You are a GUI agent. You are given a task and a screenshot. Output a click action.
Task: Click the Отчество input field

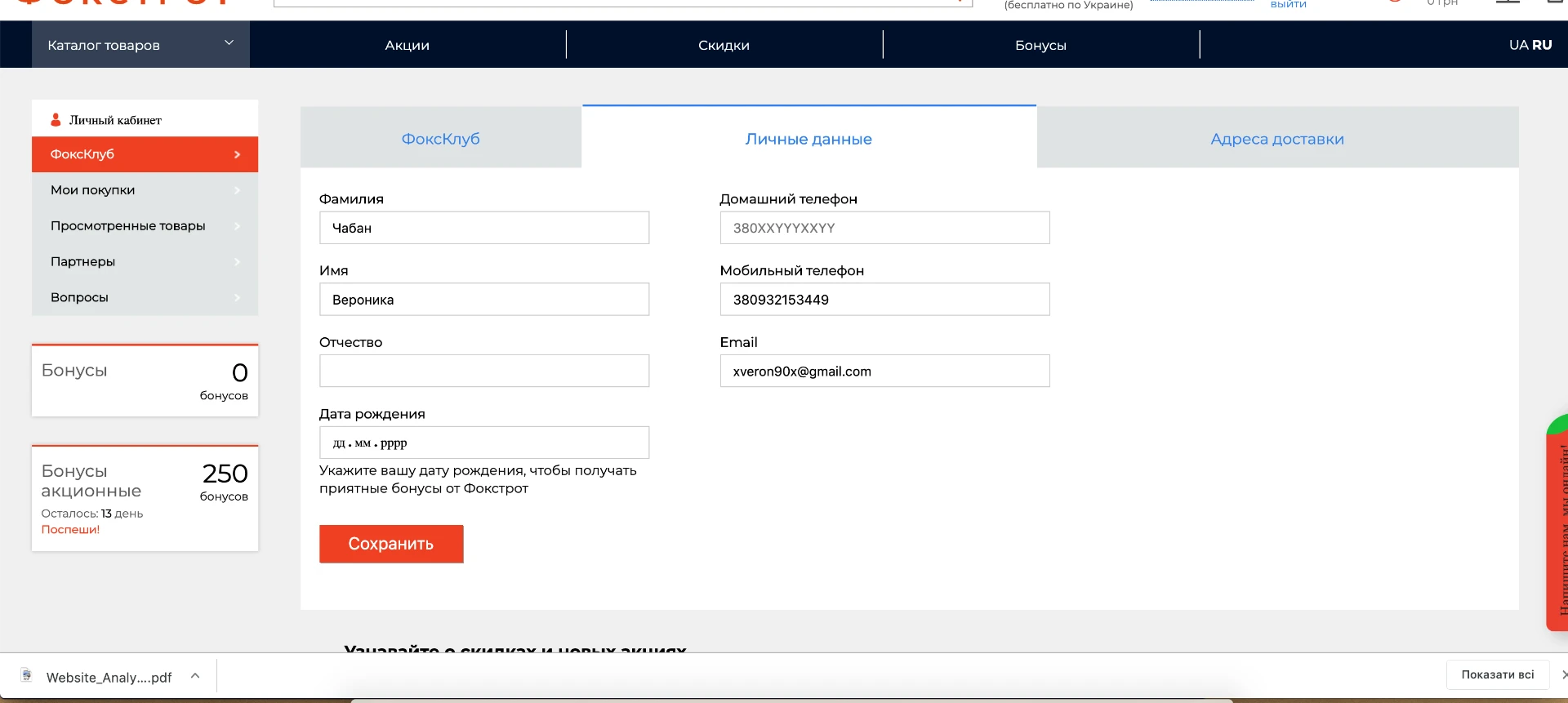[484, 371]
